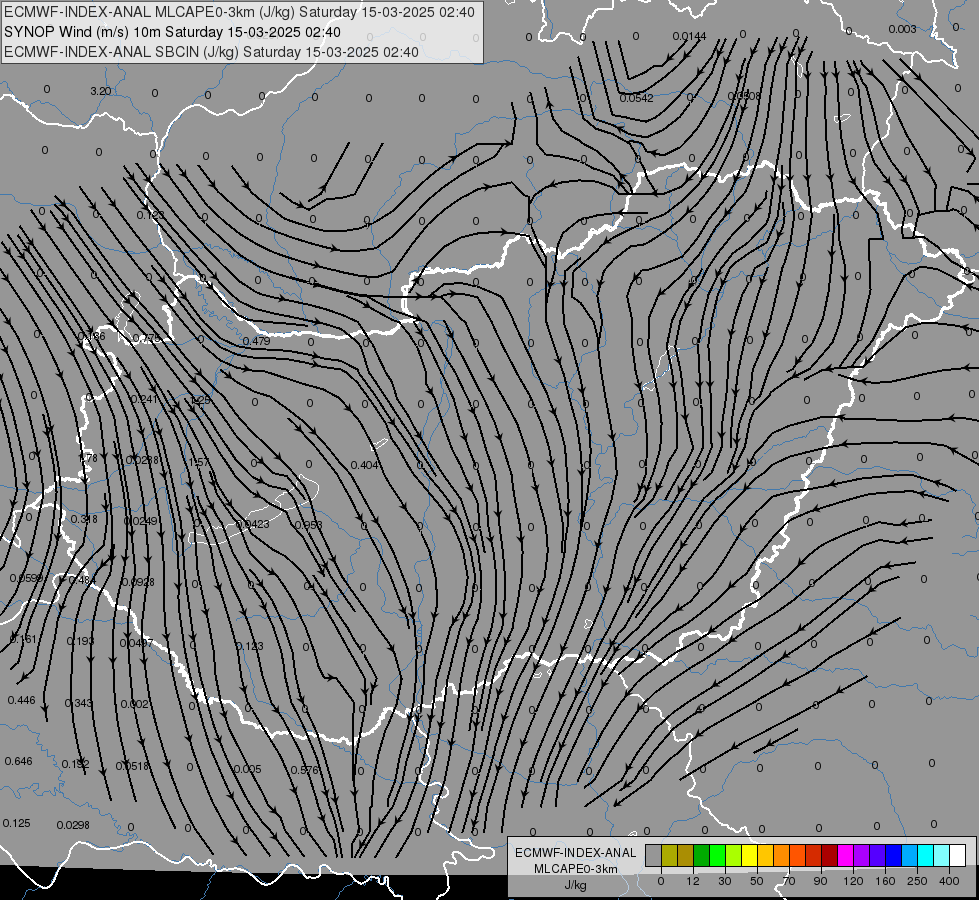
Task: Click the map value 0.0928
Action: 138,582
